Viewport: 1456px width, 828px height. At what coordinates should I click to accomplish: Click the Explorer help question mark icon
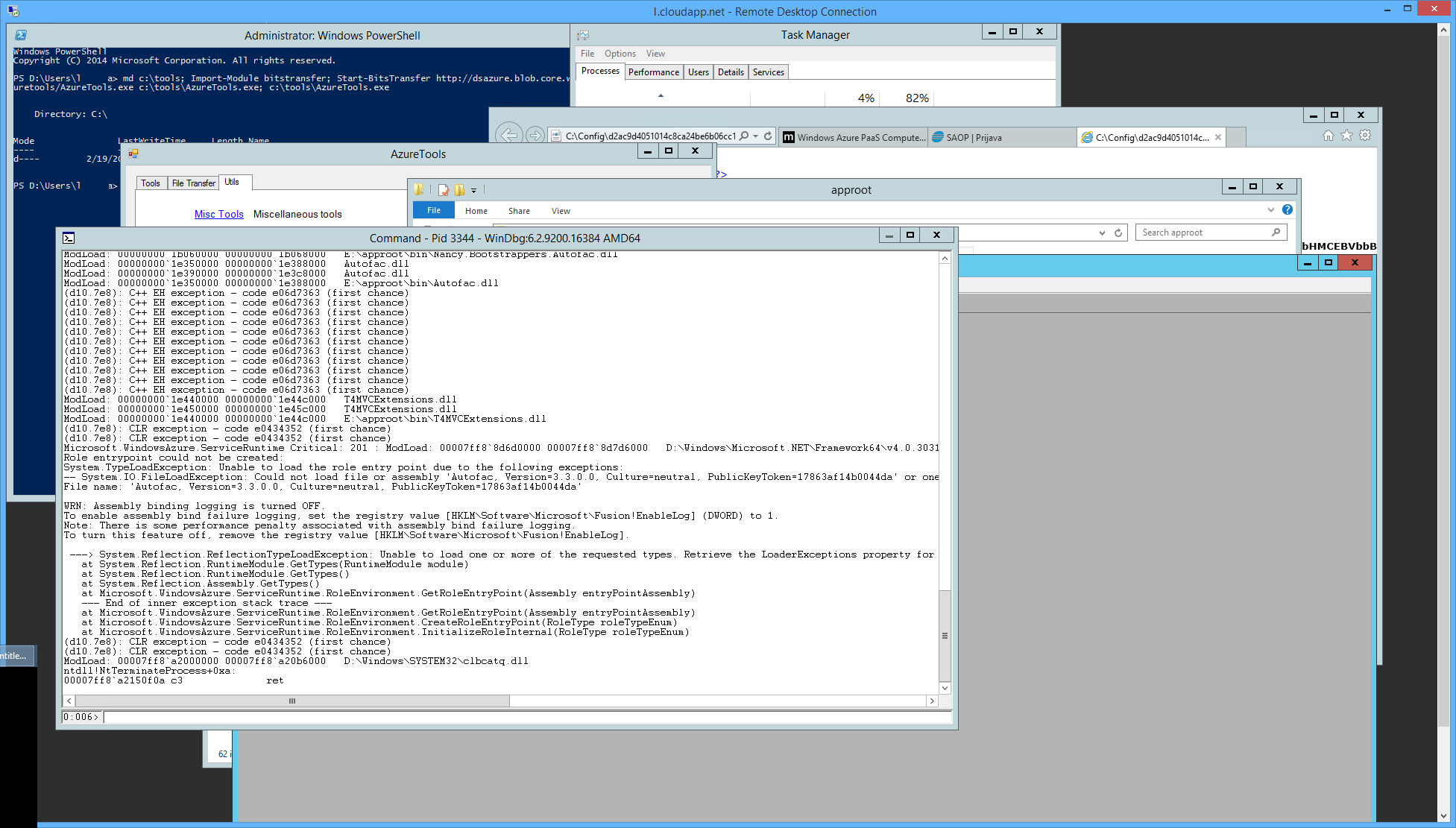click(1288, 210)
